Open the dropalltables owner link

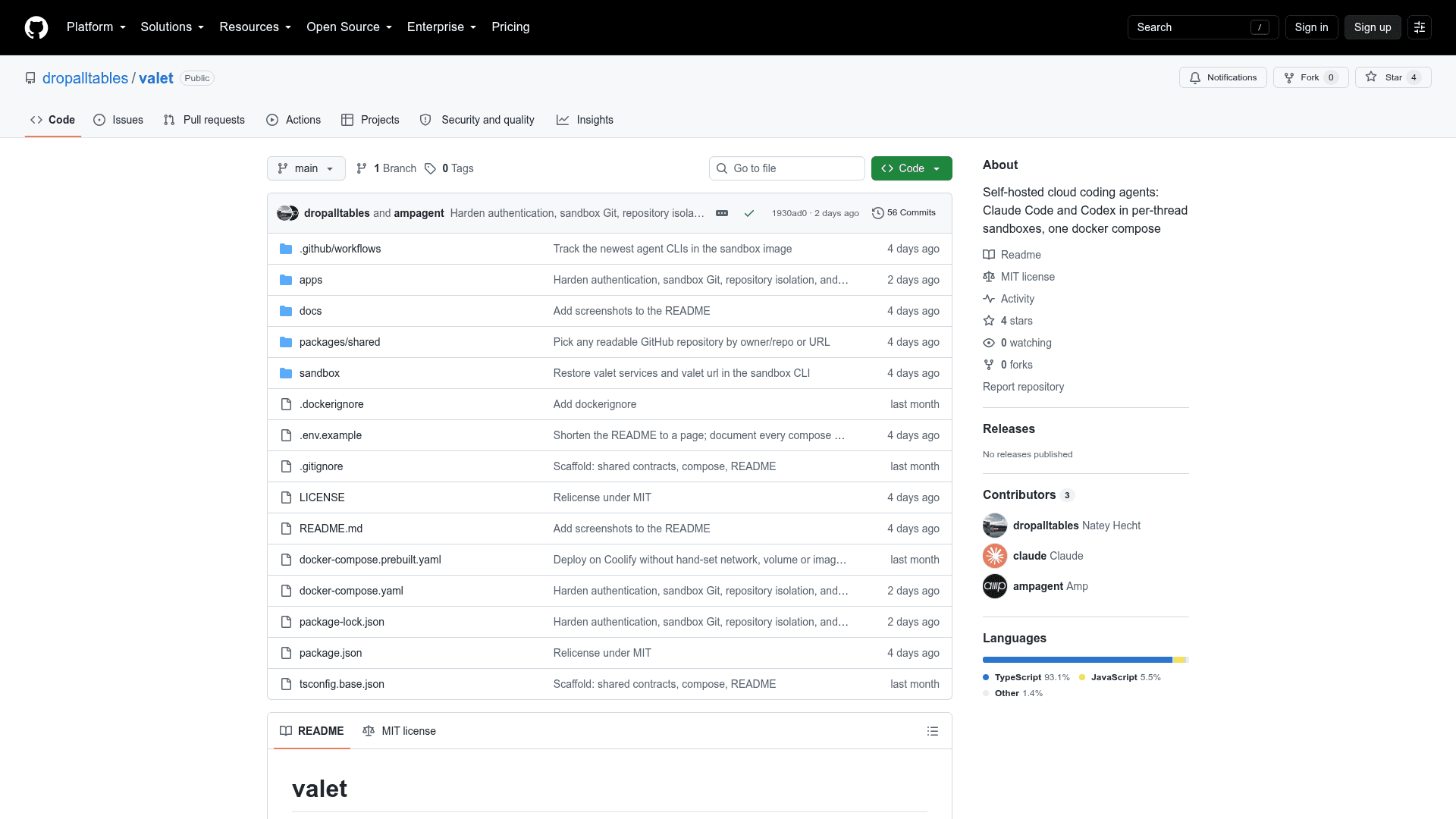(x=85, y=78)
